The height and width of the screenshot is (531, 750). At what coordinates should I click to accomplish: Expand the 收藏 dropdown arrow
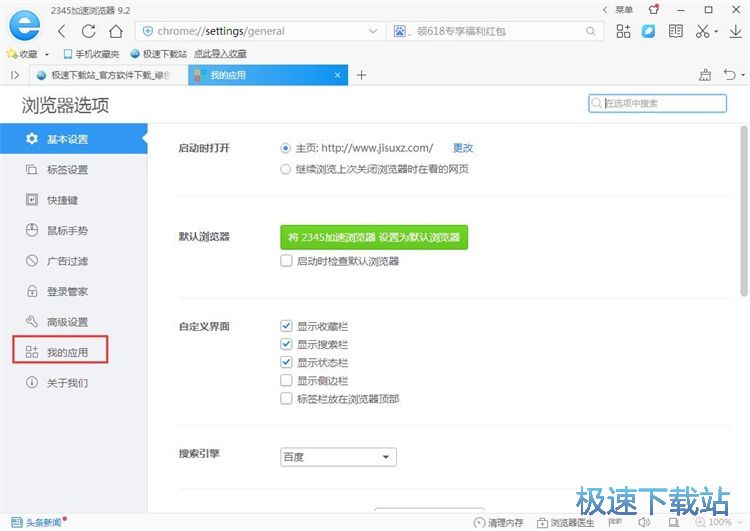click(x=47, y=54)
